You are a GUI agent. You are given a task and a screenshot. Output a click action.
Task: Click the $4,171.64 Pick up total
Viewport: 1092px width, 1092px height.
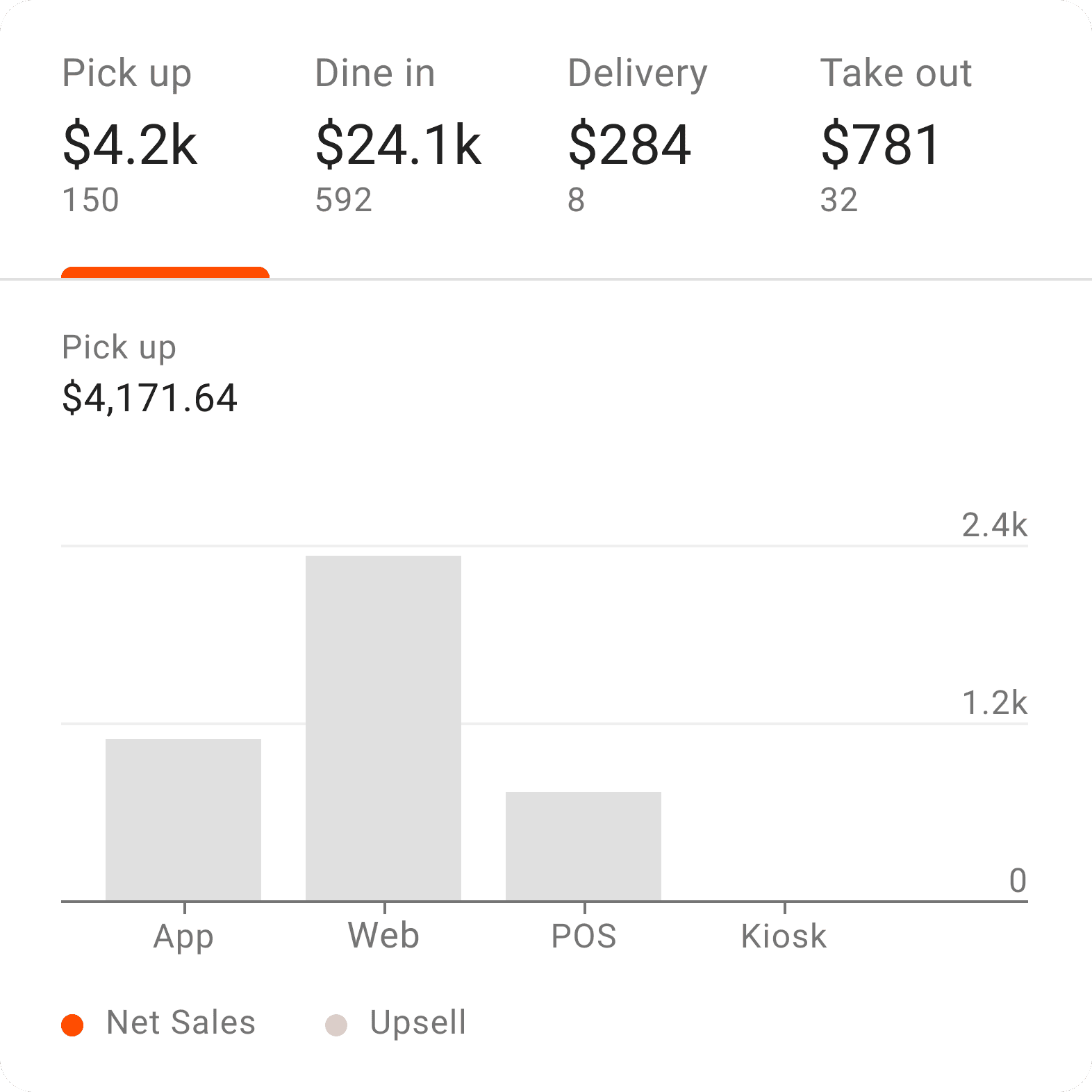tap(150, 398)
